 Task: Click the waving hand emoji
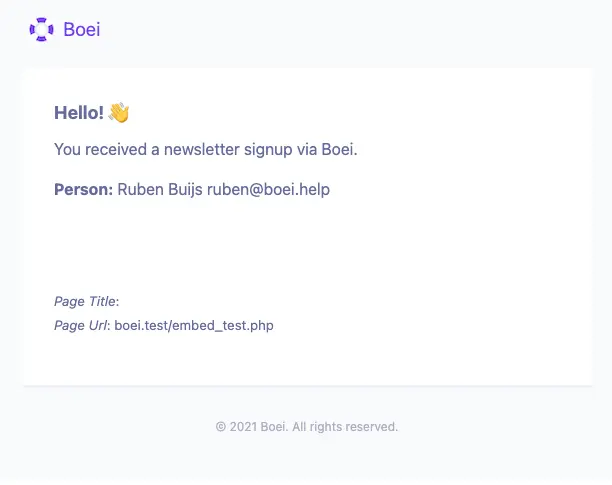click(x=119, y=113)
